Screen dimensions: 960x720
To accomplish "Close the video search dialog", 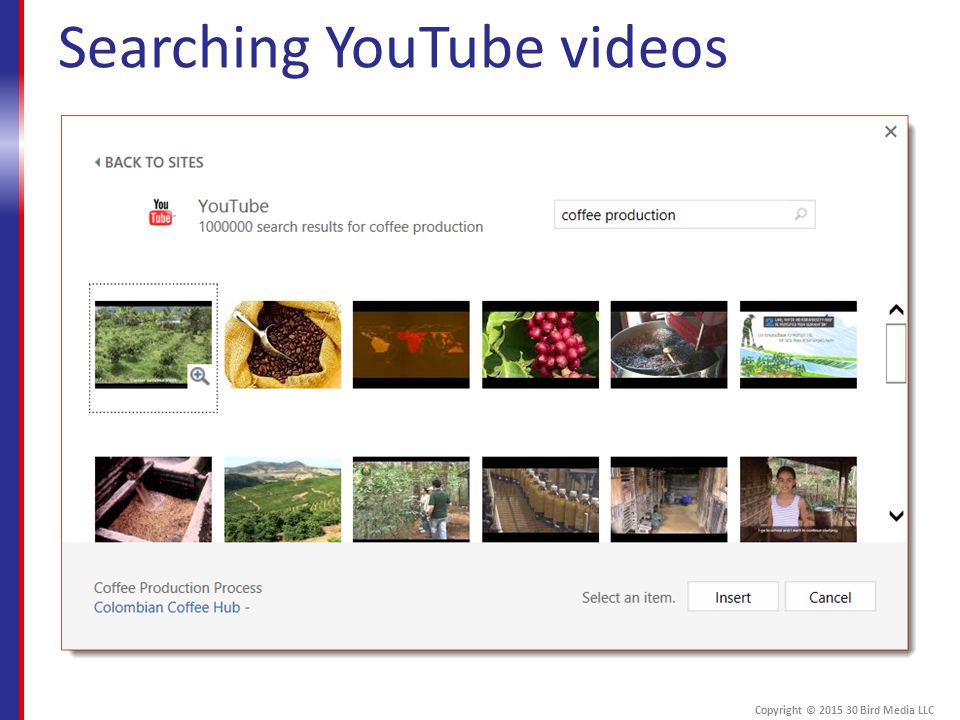I will click(891, 132).
